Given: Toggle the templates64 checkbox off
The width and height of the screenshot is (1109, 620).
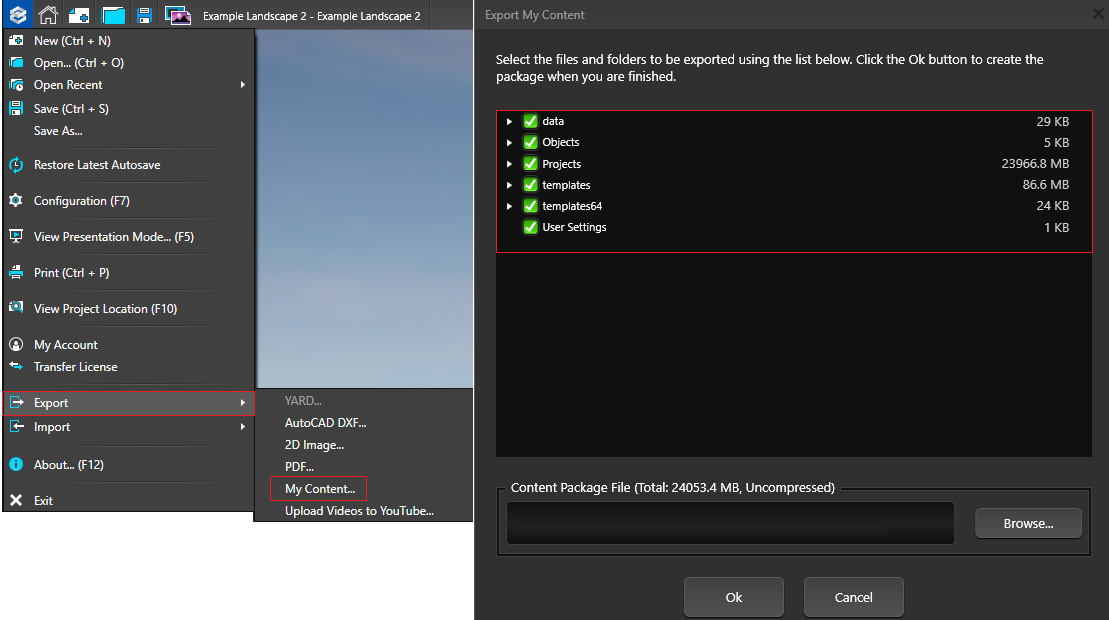Looking at the screenshot, I should point(530,205).
